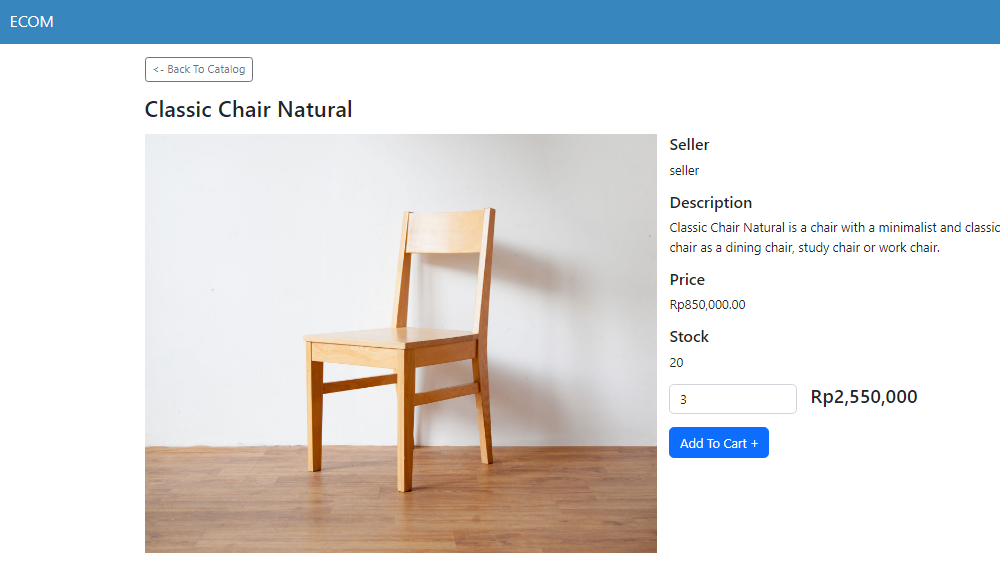Click the plus sign on Add To Cart
The height and width of the screenshot is (564, 1000).
coord(754,443)
